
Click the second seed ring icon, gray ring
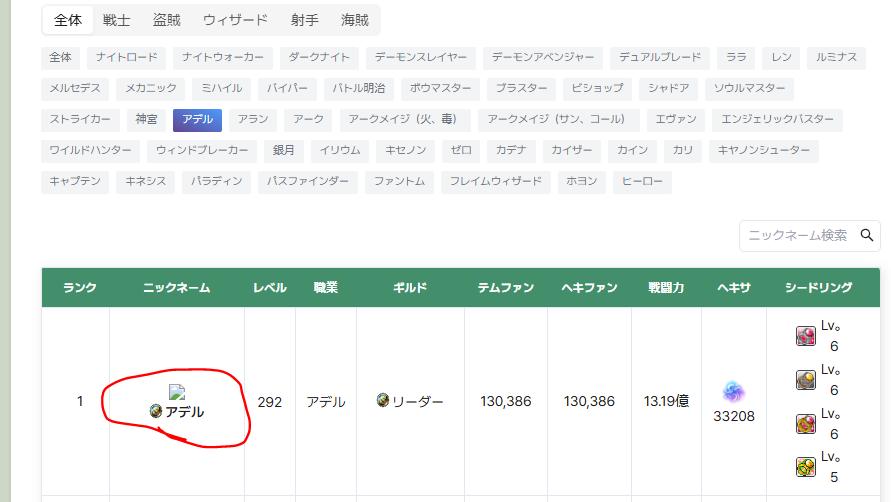[806, 380]
